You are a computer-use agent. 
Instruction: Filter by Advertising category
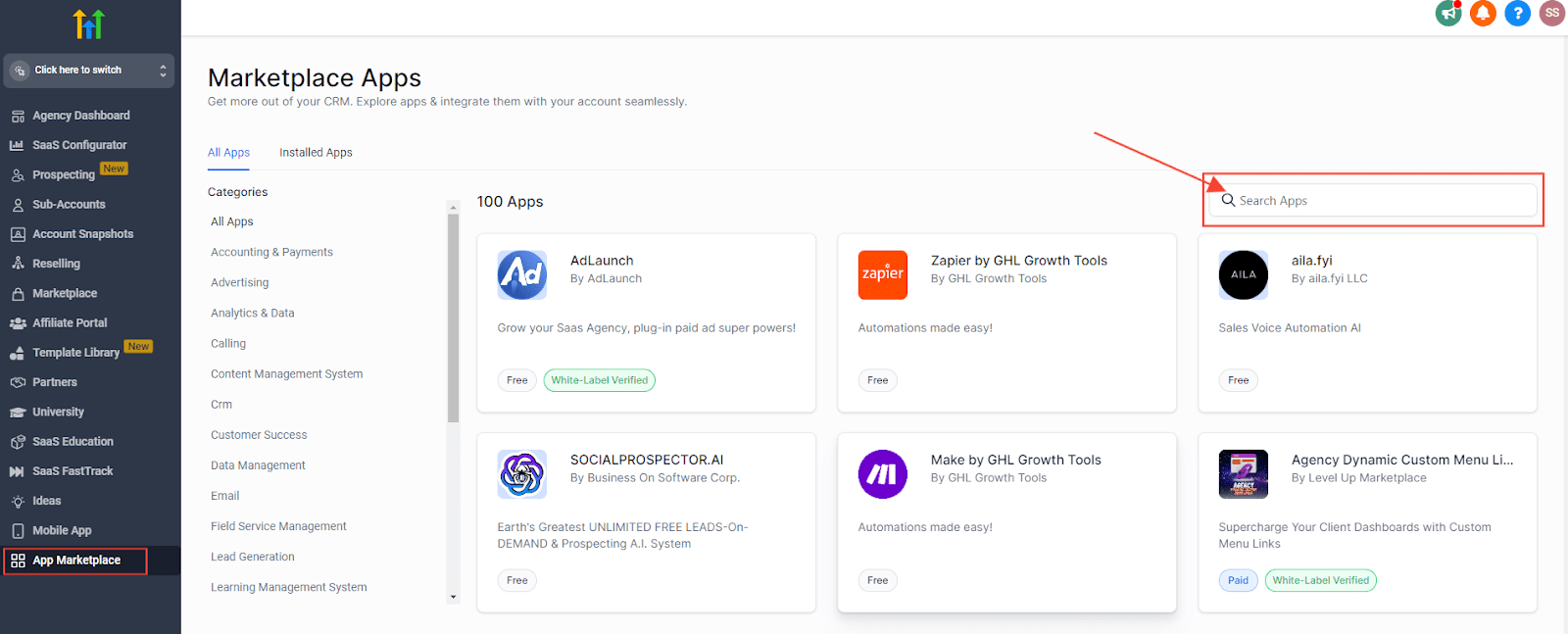coord(239,283)
